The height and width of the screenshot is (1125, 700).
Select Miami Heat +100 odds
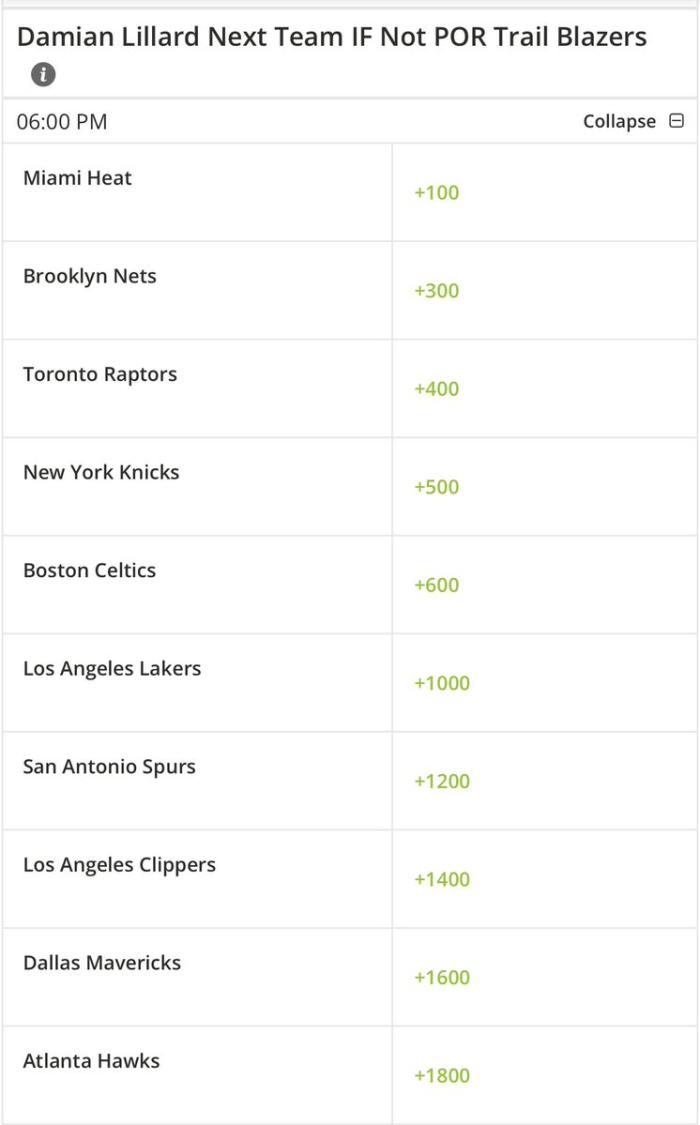(437, 193)
